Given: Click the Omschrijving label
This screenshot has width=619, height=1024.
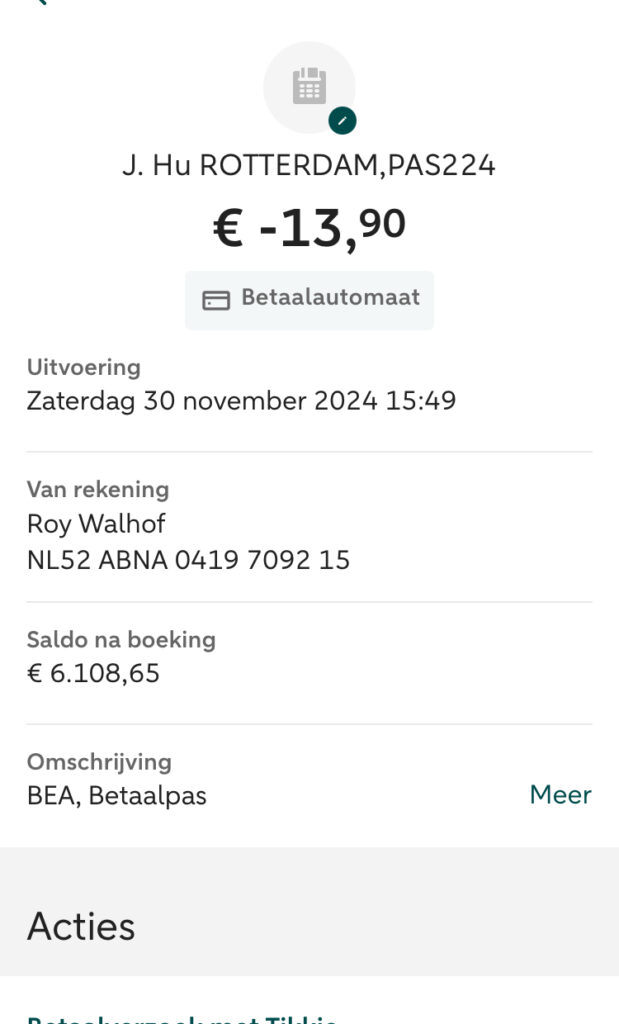Looking at the screenshot, I should tap(99, 762).
